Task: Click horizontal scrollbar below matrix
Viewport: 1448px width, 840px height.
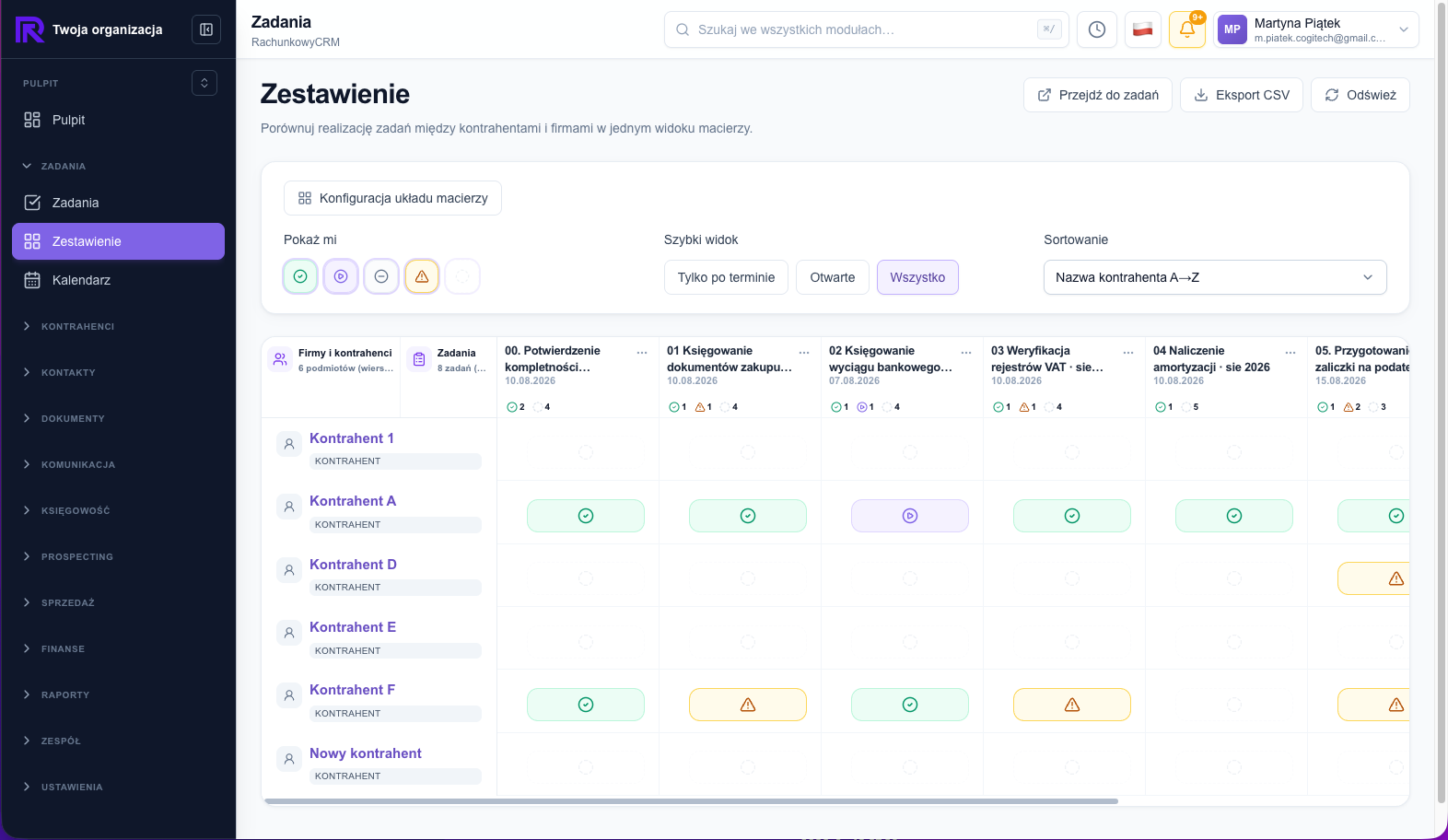Action: click(x=691, y=801)
